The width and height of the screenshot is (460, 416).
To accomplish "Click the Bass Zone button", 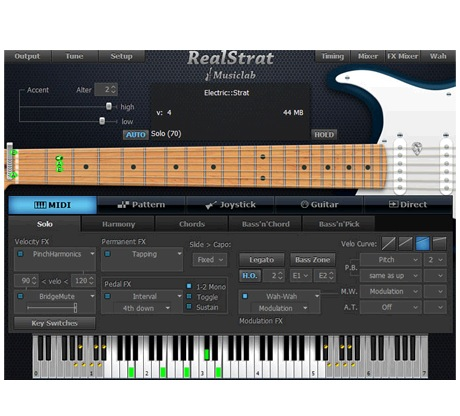I will point(313,260).
